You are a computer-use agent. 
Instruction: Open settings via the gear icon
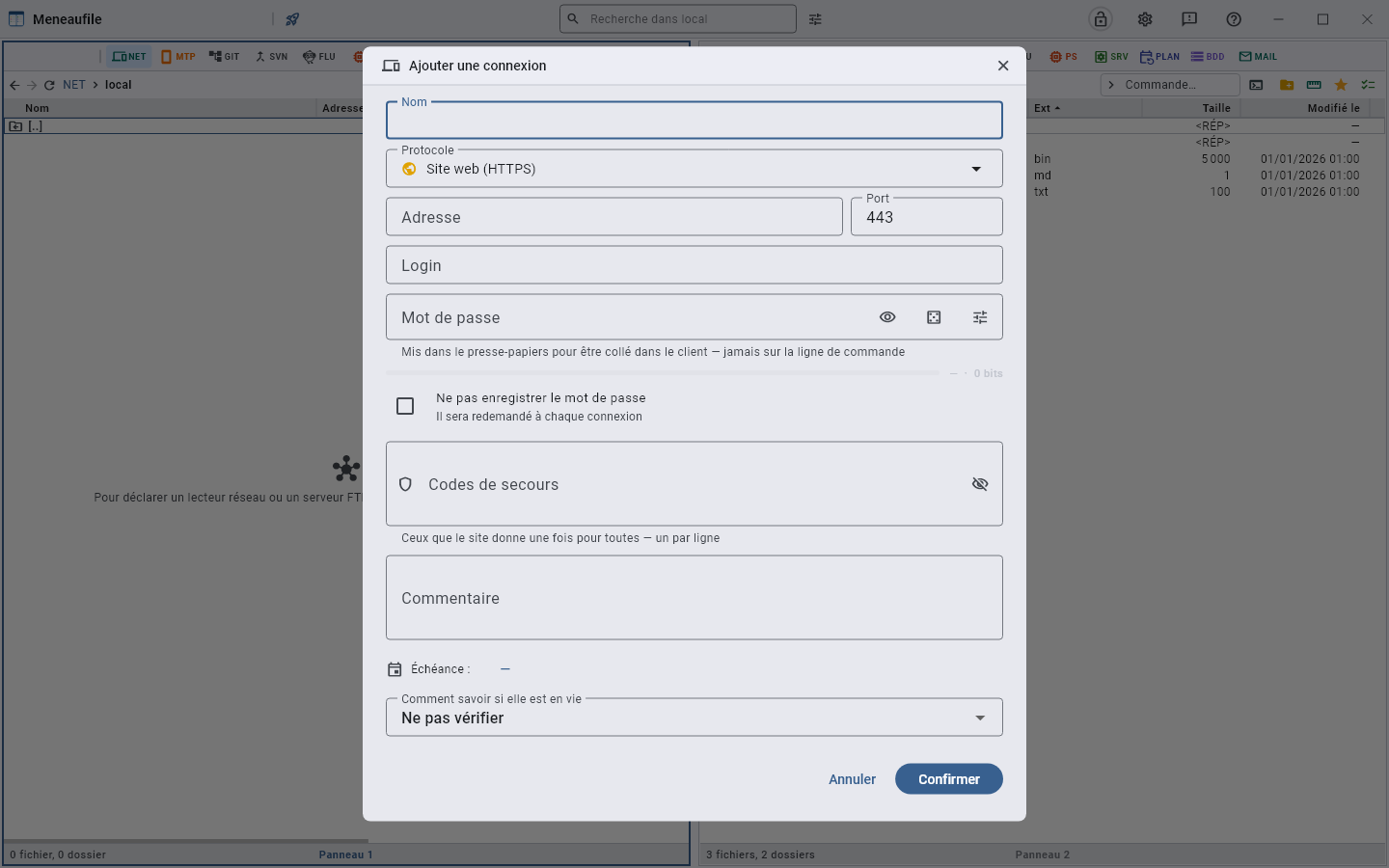pos(1145,19)
